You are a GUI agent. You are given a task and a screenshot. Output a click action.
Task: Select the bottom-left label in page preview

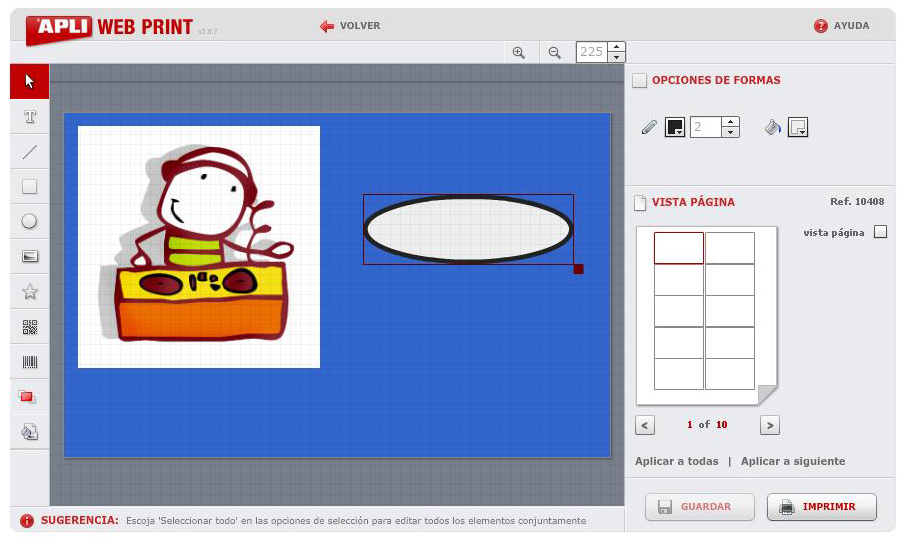pos(678,374)
